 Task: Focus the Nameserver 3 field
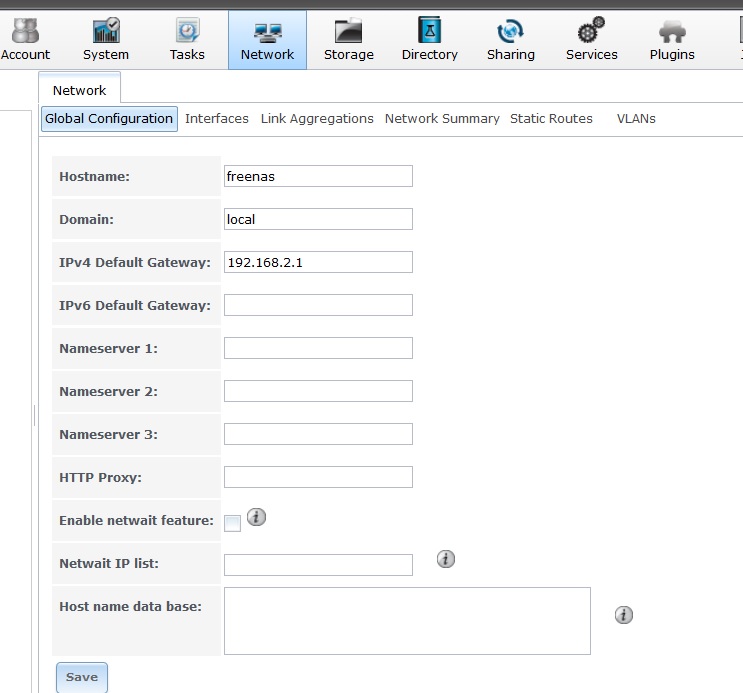tap(318, 434)
